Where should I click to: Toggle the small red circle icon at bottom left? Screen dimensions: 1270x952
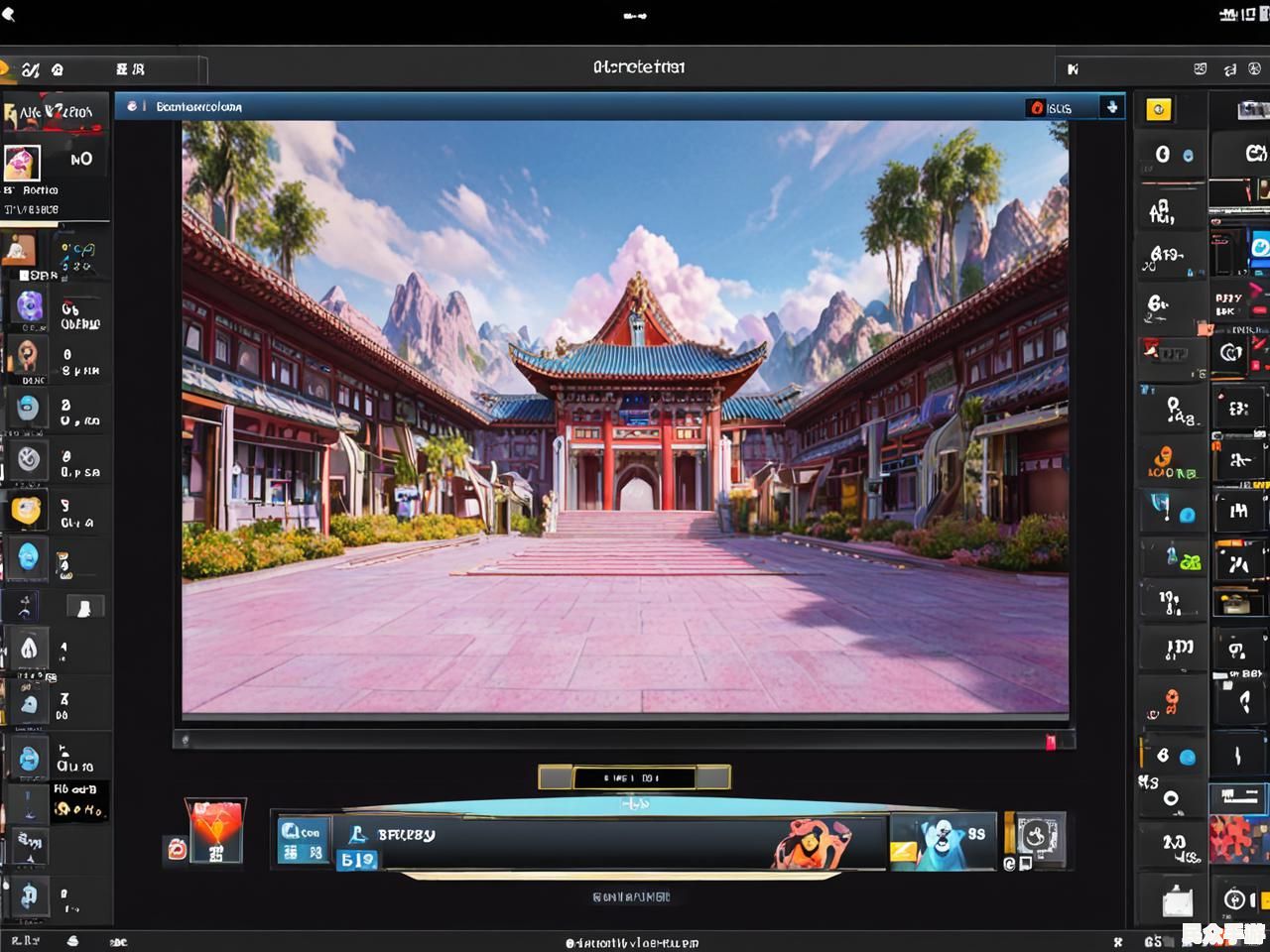click(x=177, y=849)
